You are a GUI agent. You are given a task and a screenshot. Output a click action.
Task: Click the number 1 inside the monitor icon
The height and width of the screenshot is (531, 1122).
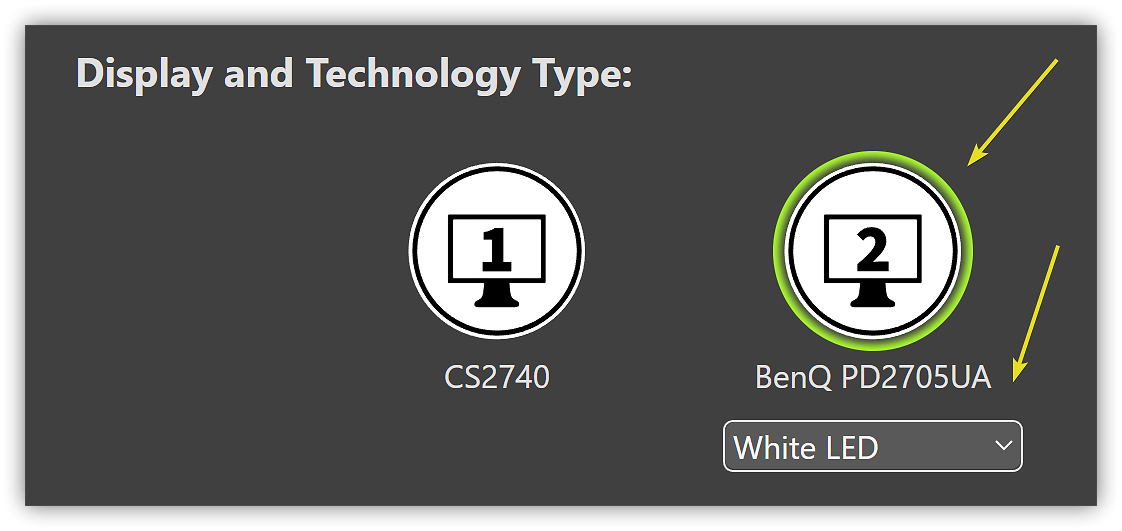pos(497,247)
